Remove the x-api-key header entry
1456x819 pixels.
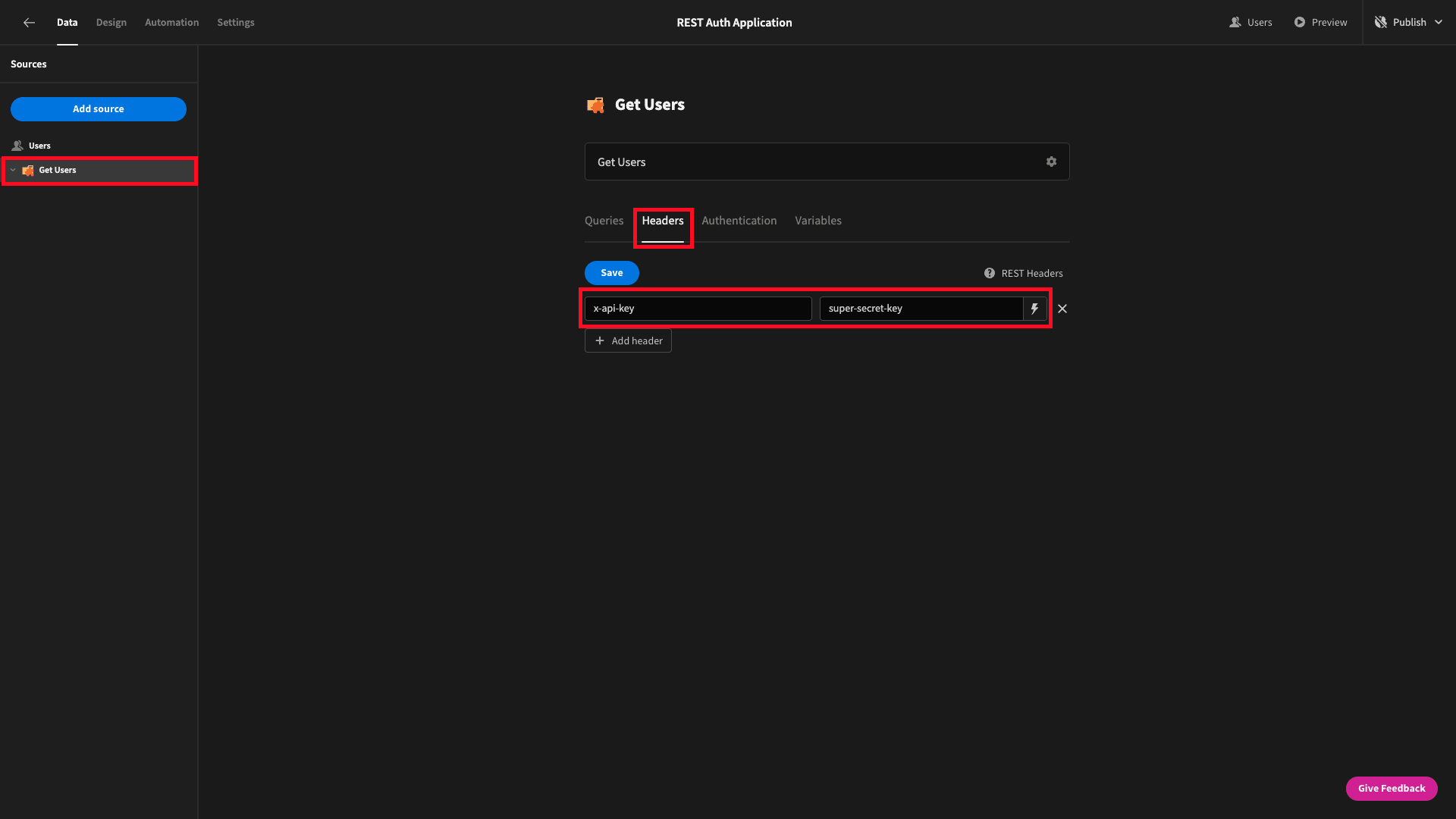[x=1063, y=308]
